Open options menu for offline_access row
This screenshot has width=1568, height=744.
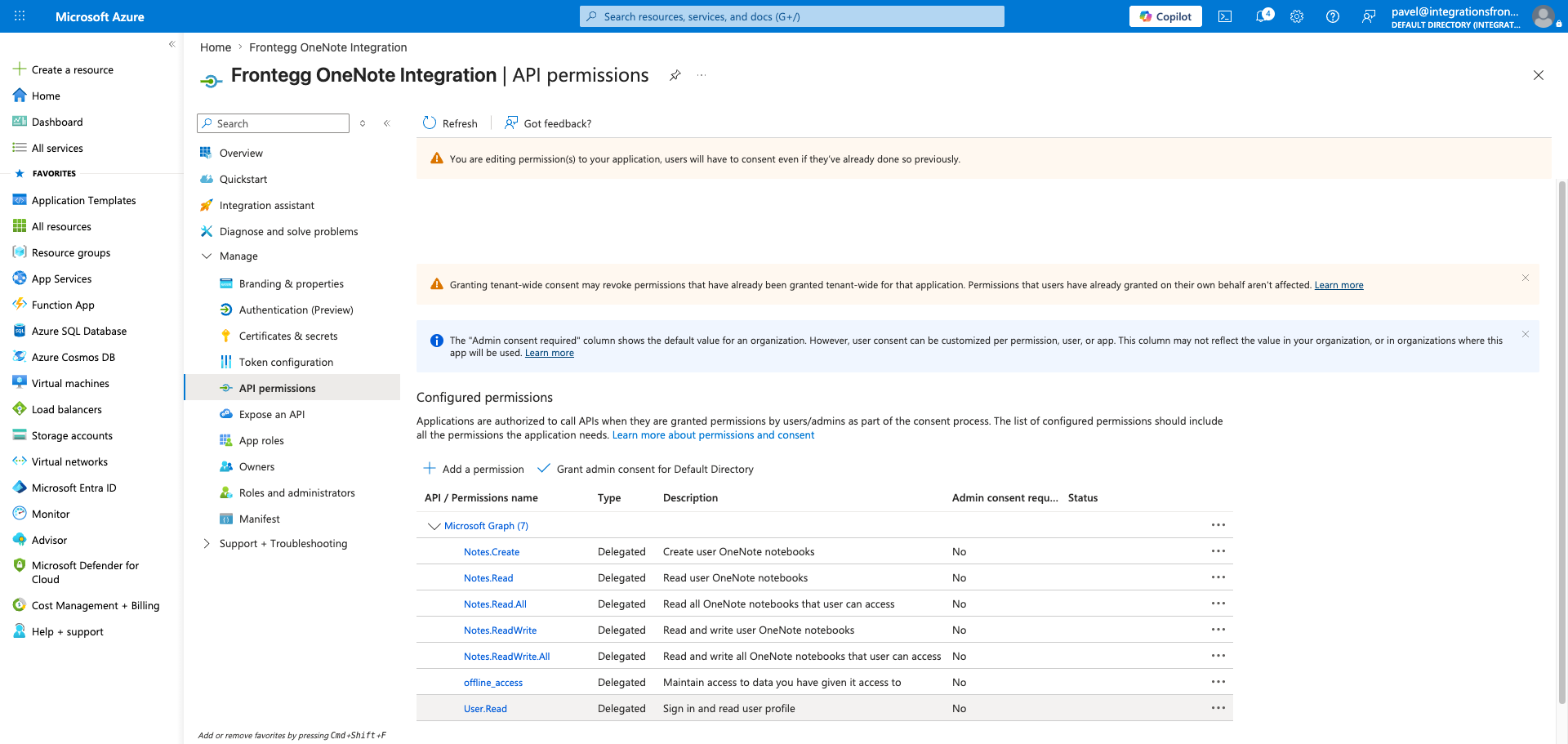[x=1218, y=682]
